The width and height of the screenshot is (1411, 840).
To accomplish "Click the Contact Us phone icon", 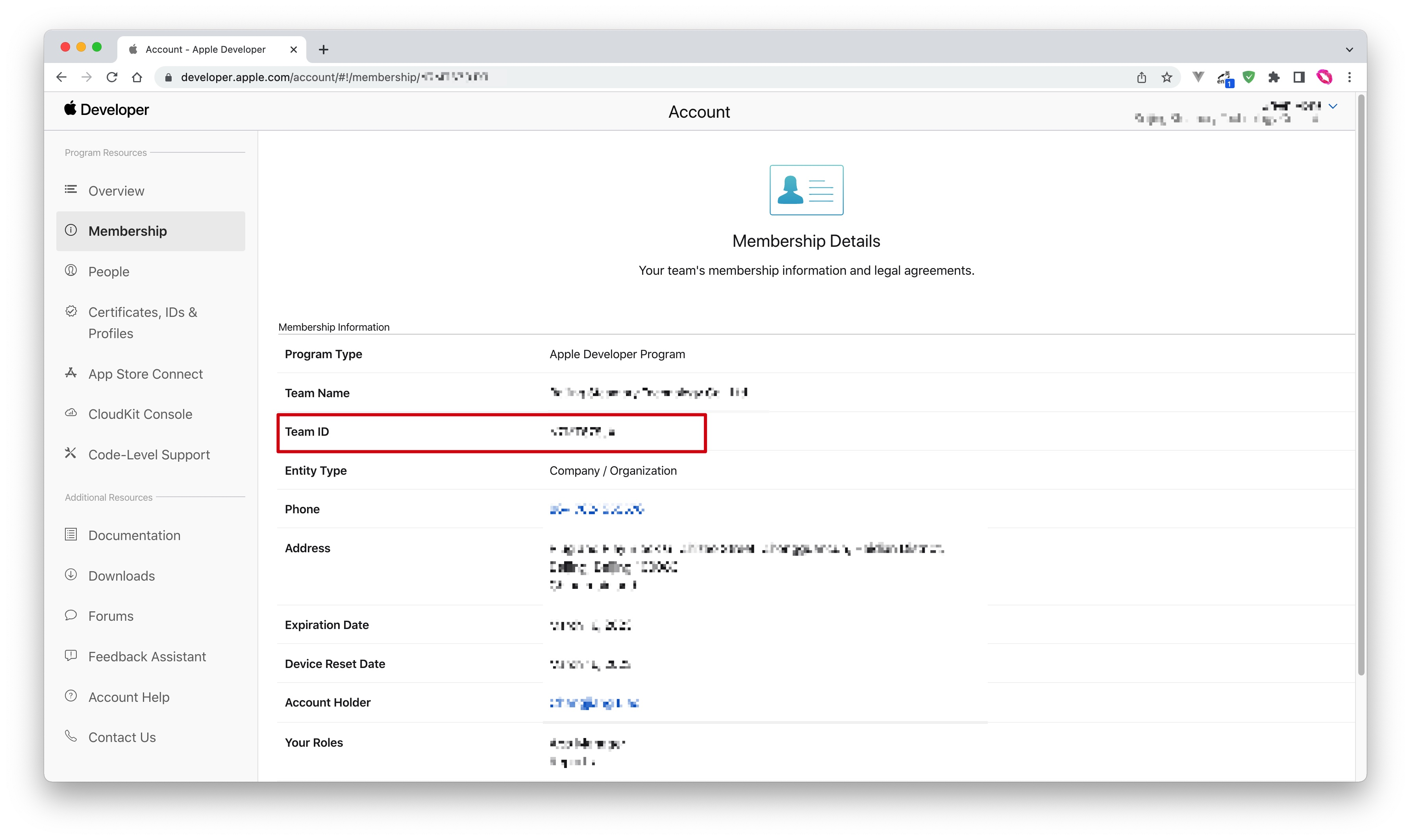I will click(x=71, y=736).
